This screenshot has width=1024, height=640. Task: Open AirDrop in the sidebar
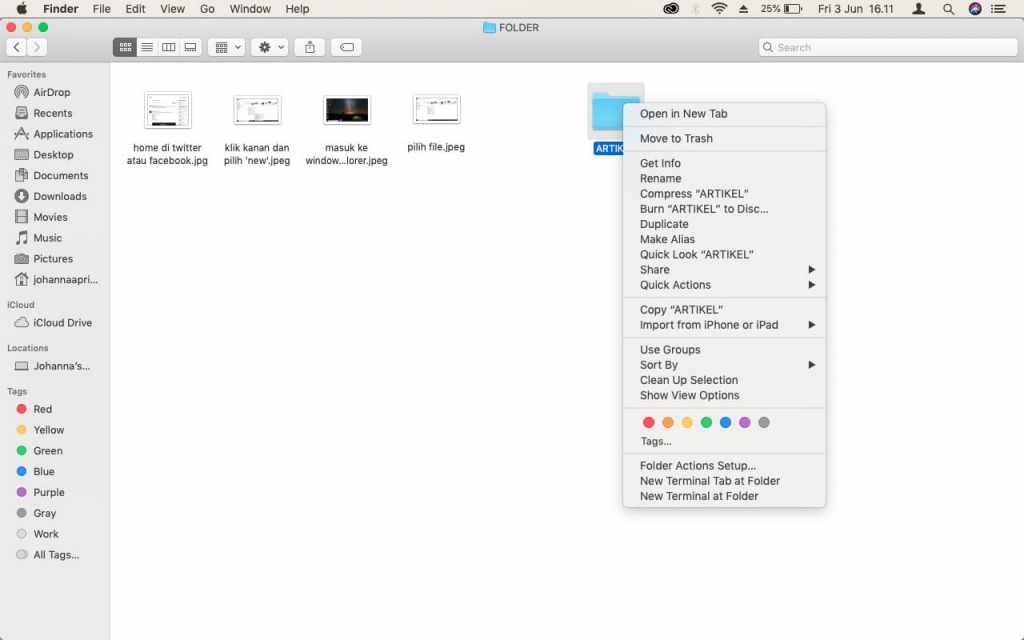point(52,92)
